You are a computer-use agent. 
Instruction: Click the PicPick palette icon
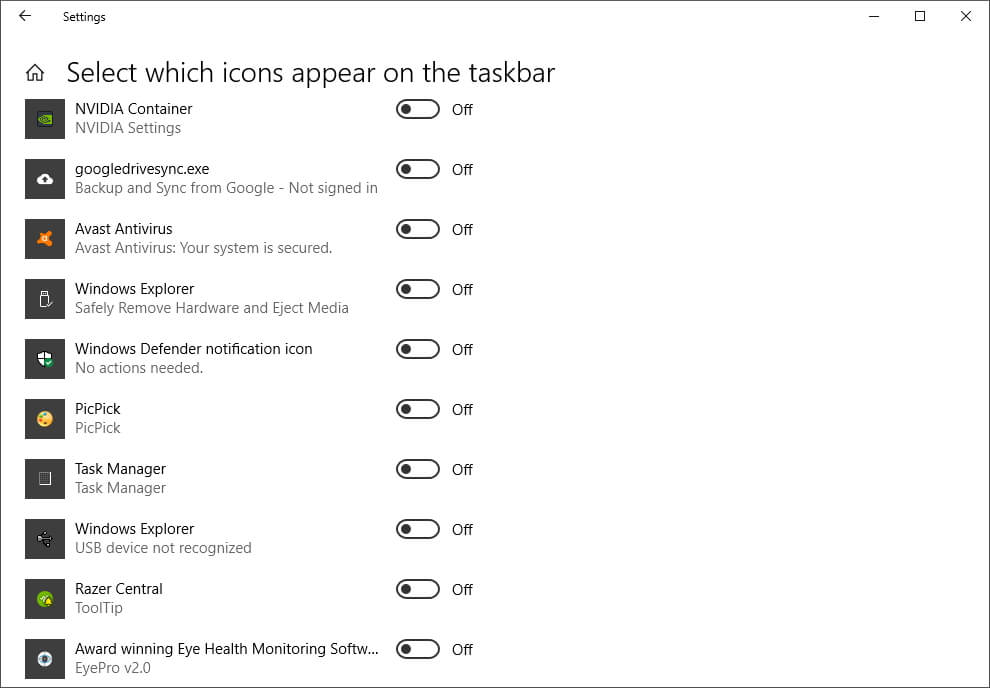click(45, 418)
